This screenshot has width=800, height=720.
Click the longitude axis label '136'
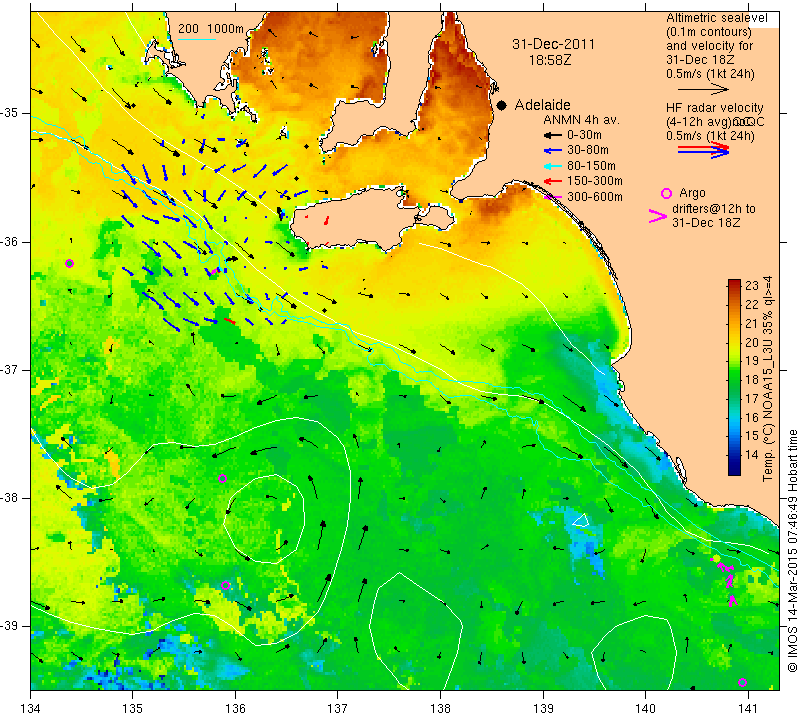235,708
